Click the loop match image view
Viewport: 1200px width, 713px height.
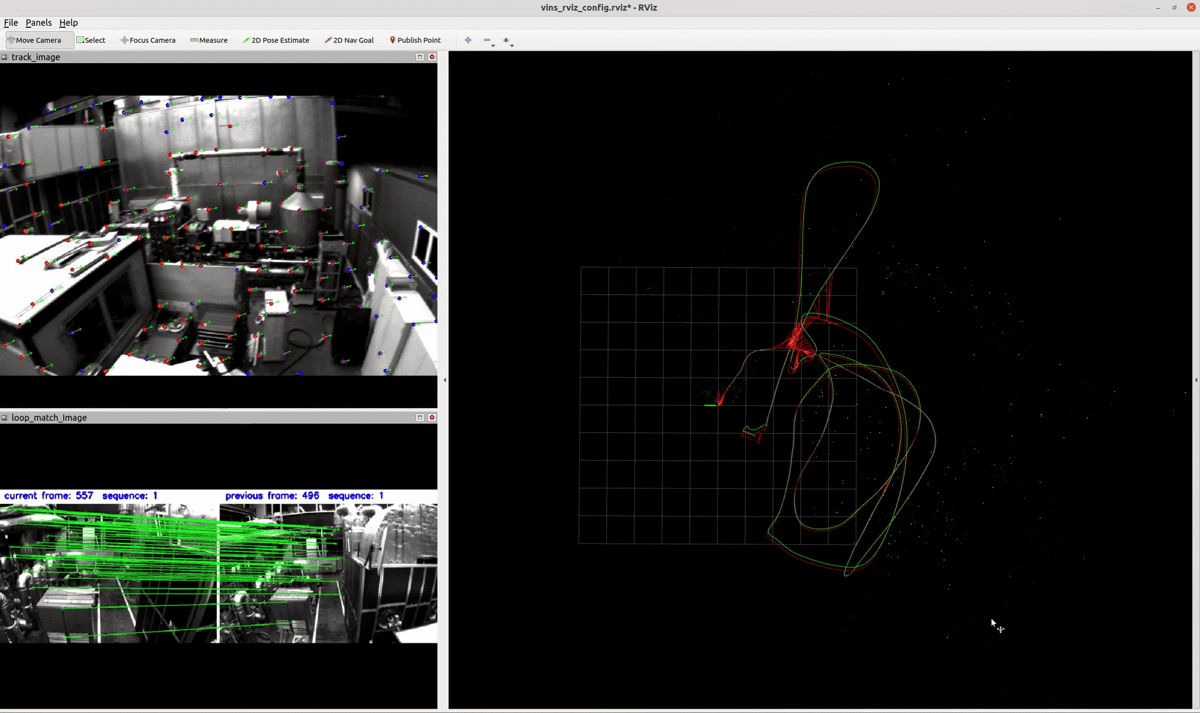(218, 565)
